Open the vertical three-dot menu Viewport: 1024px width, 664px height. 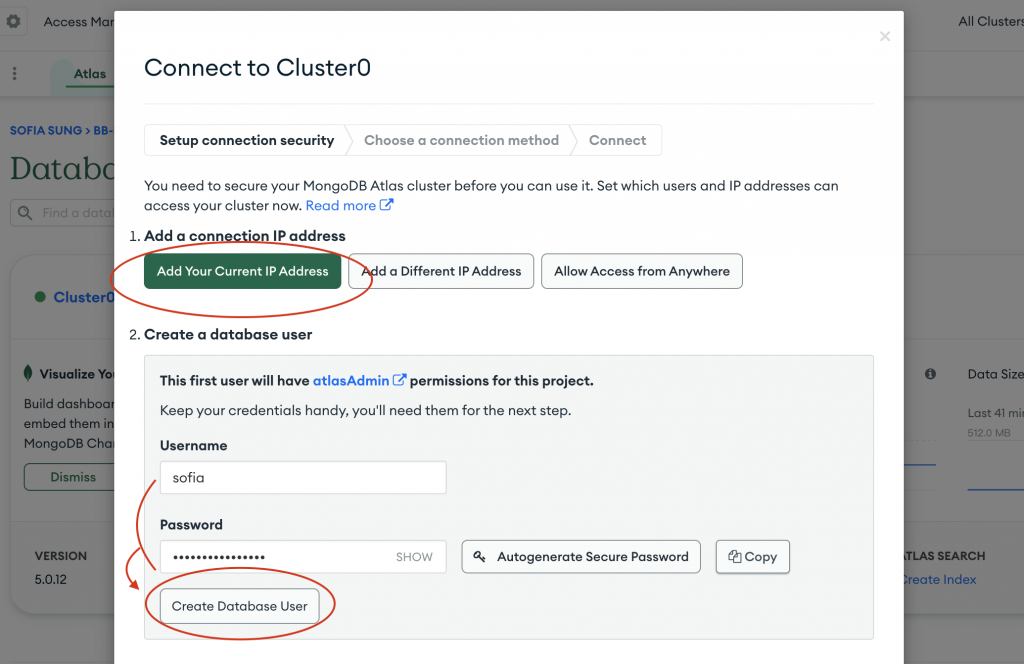click(x=14, y=74)
